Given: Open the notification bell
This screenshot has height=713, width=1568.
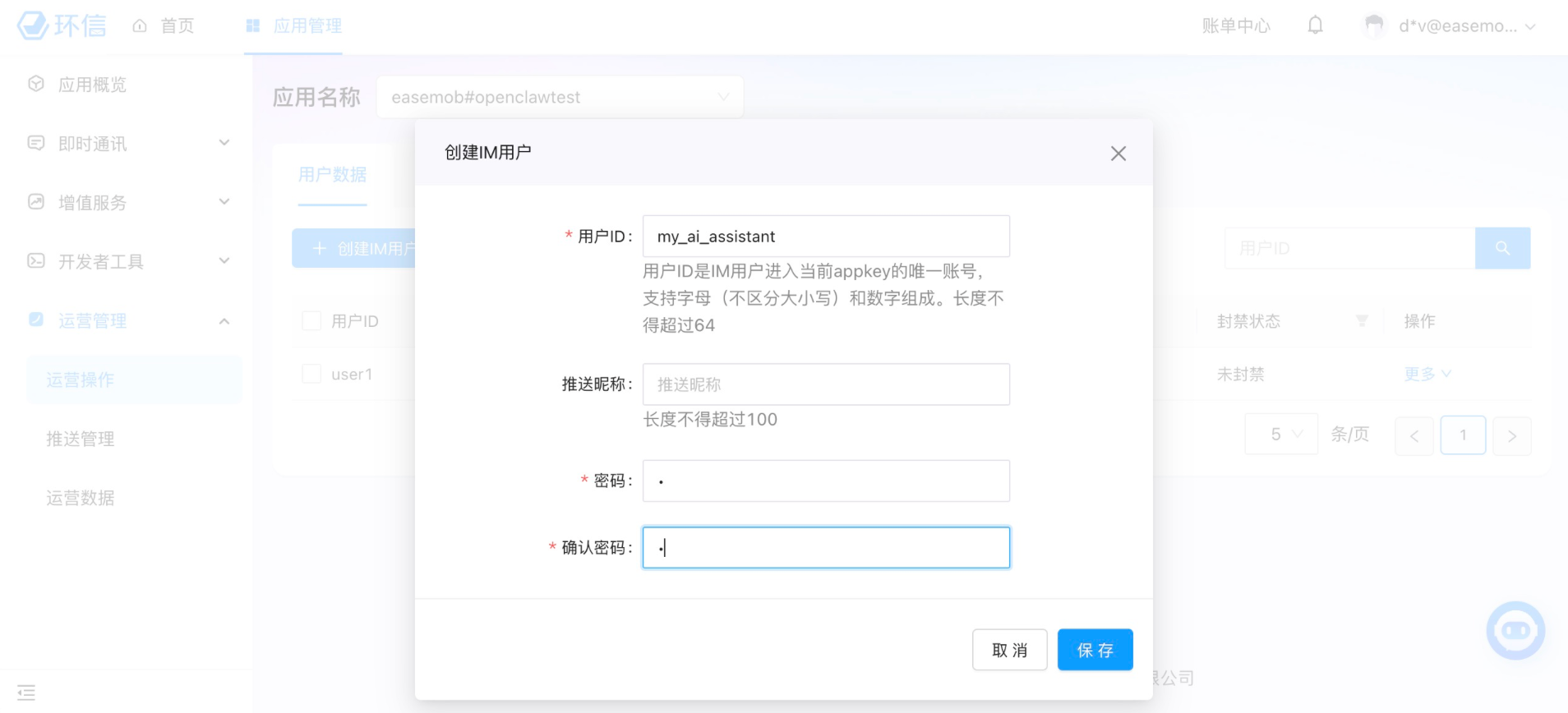Looking at the screenshot, I should (1315, 25).
